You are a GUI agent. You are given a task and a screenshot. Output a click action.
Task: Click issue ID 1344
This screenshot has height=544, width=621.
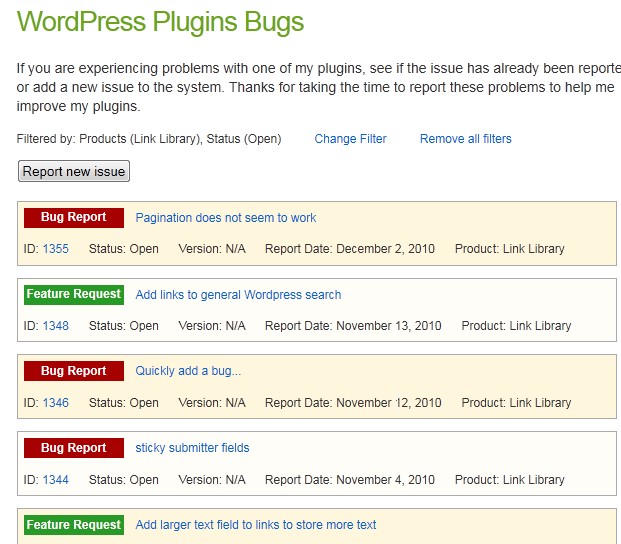[x=55, y=479]
